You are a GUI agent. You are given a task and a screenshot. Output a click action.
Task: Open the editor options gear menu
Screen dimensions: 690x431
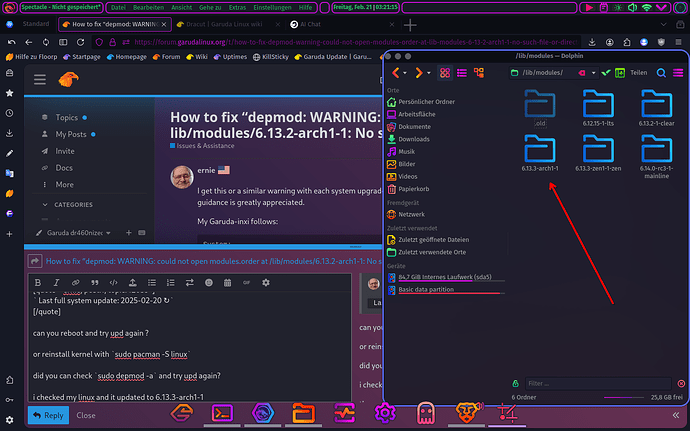pyautogui.click(x=266, y=283)
